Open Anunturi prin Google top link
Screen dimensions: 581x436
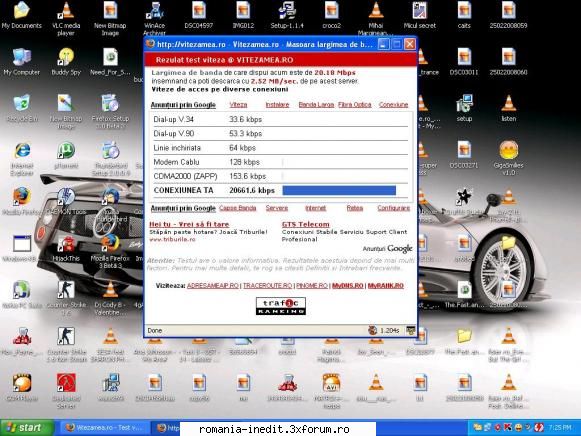183,105
